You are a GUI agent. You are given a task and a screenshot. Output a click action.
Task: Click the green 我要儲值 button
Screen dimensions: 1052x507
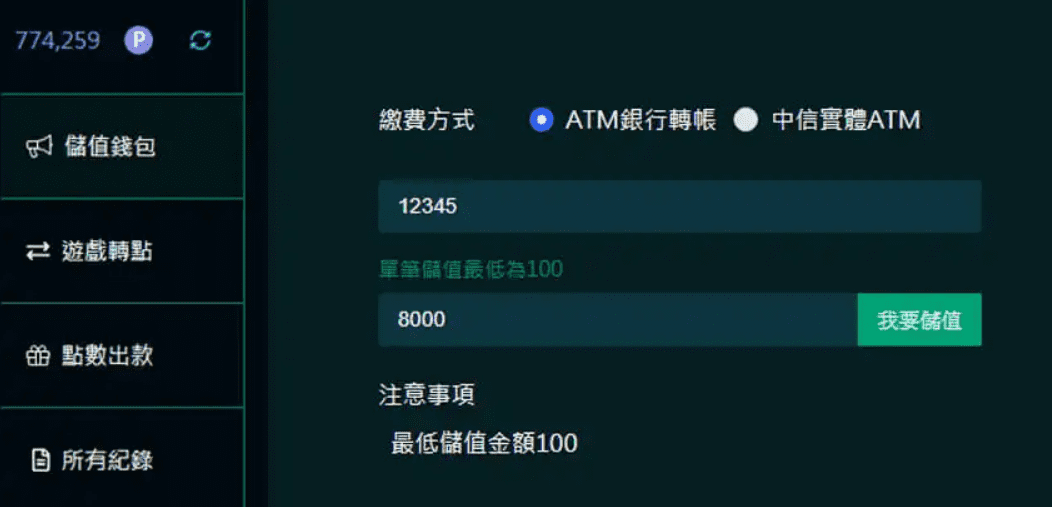pyautogui.click(x=919, y=320)
